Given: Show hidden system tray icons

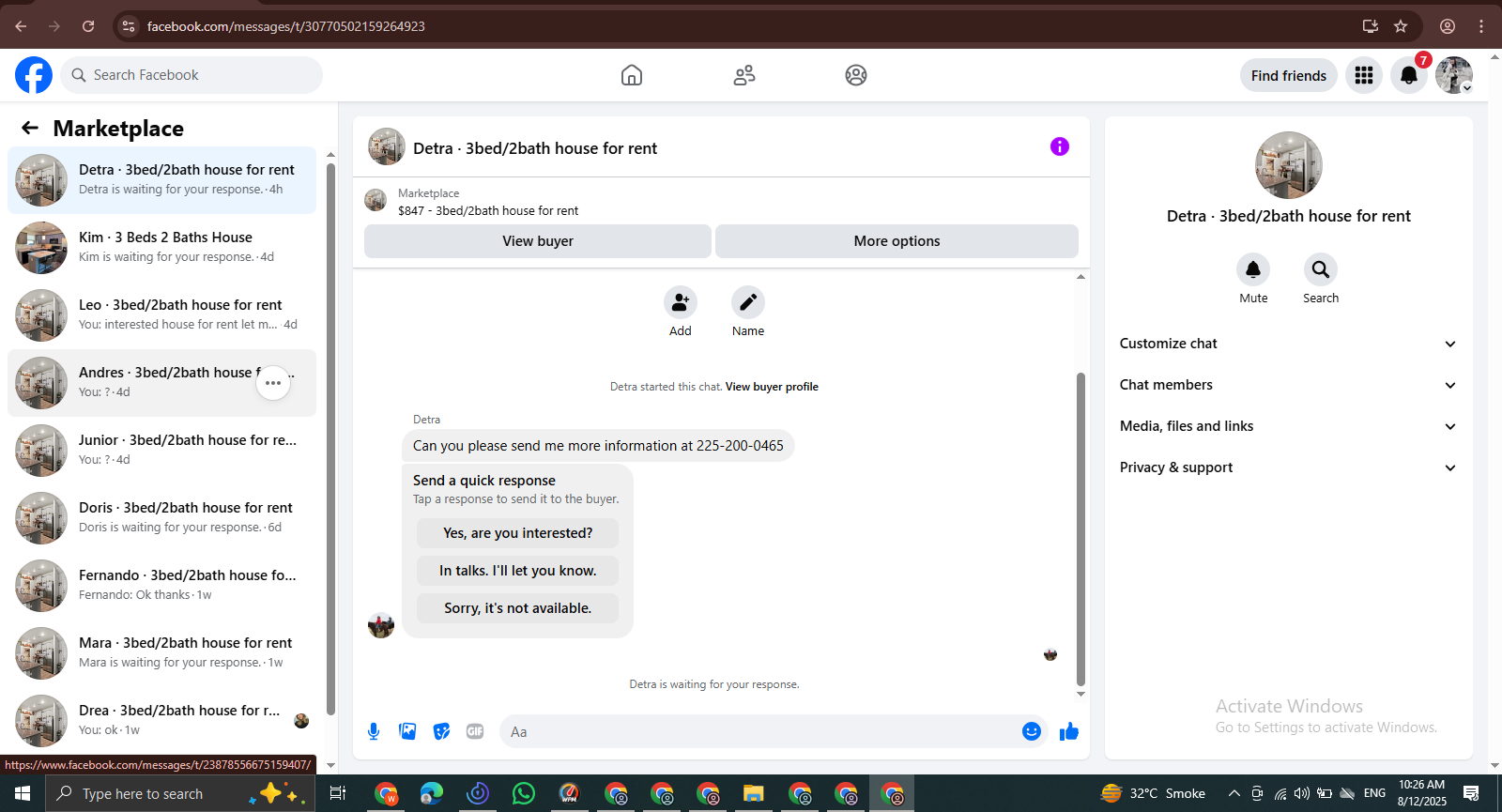Looking at the screenshot, I should (x=1234, y=793).
